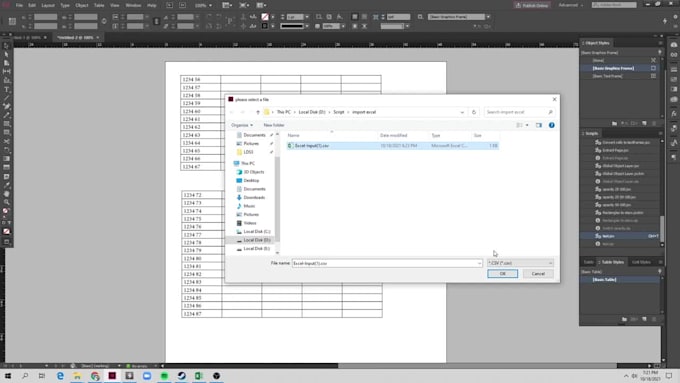Open Chrome from the taskbar
This screenshot has width=680, height=383.
pyautogui.click(x=95, y=376)
